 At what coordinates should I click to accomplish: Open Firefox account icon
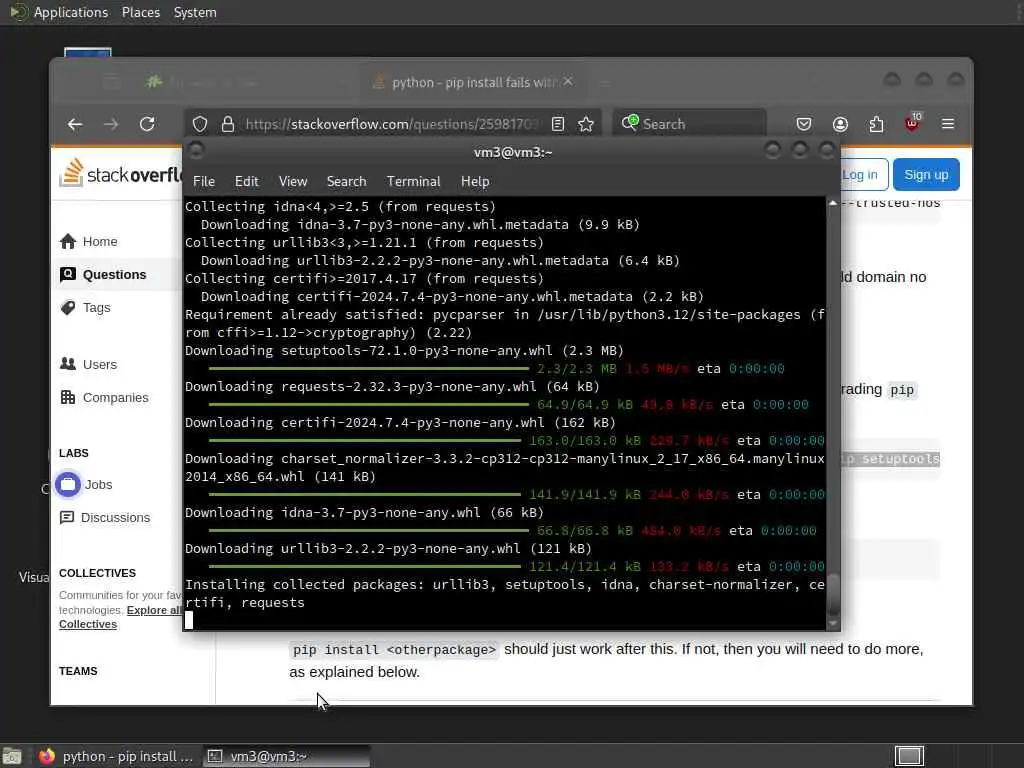click(840, 124)
